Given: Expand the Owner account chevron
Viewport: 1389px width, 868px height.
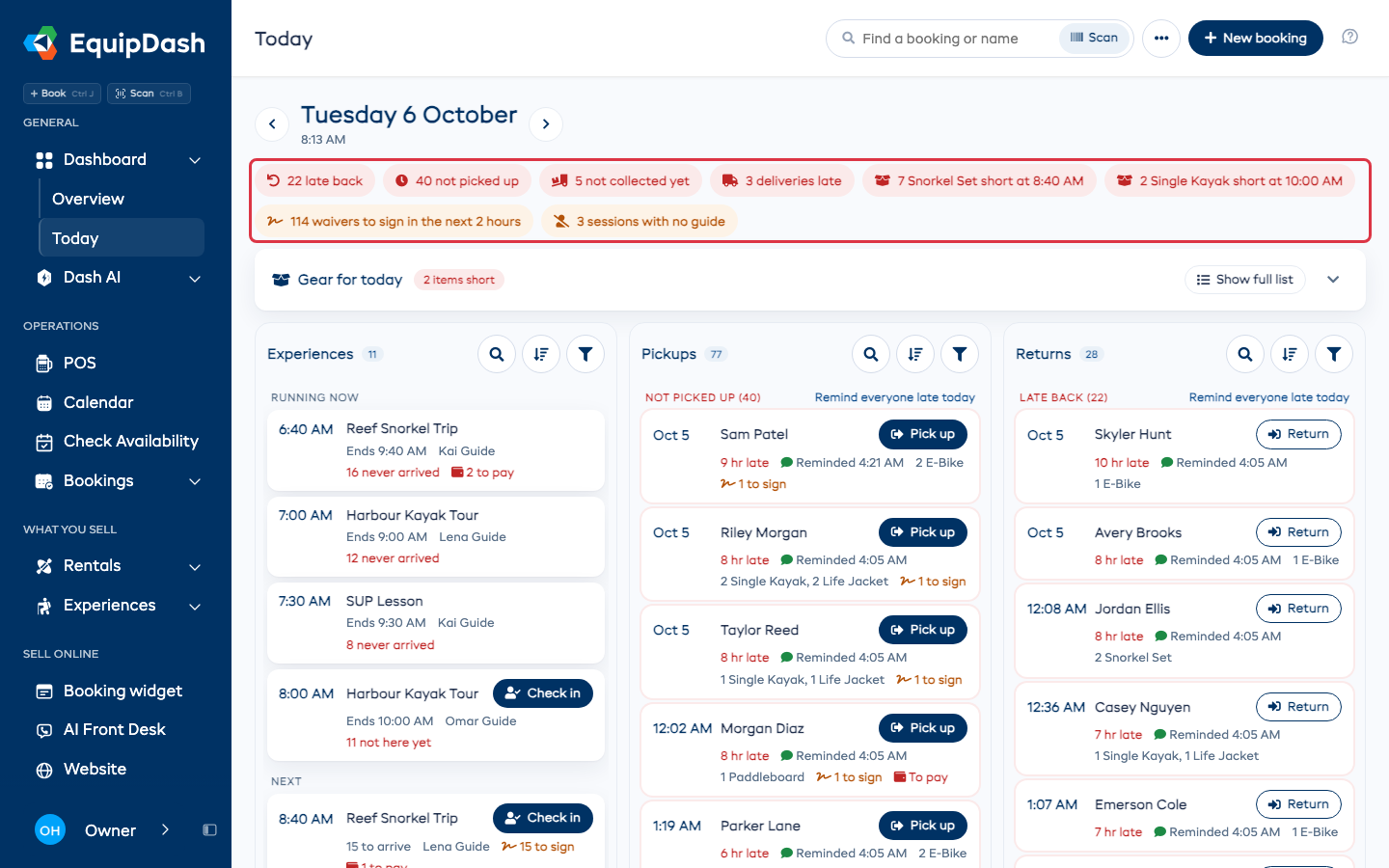Looking at the screenshot, I should coord(165,829).
